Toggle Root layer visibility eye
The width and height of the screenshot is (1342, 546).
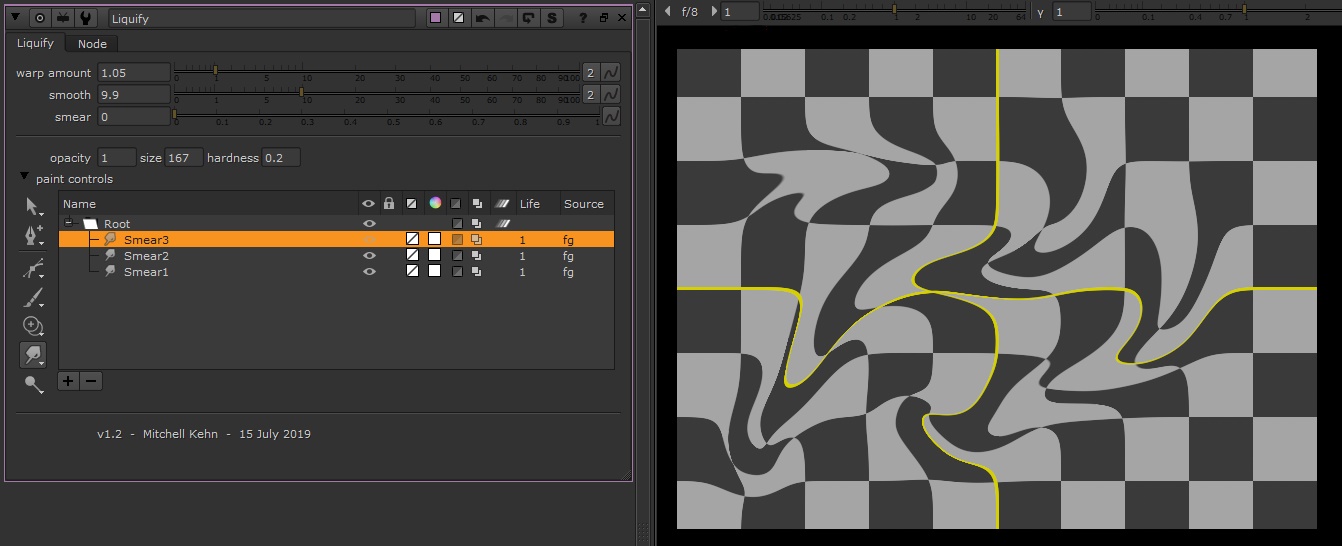[x=369, y=224]
